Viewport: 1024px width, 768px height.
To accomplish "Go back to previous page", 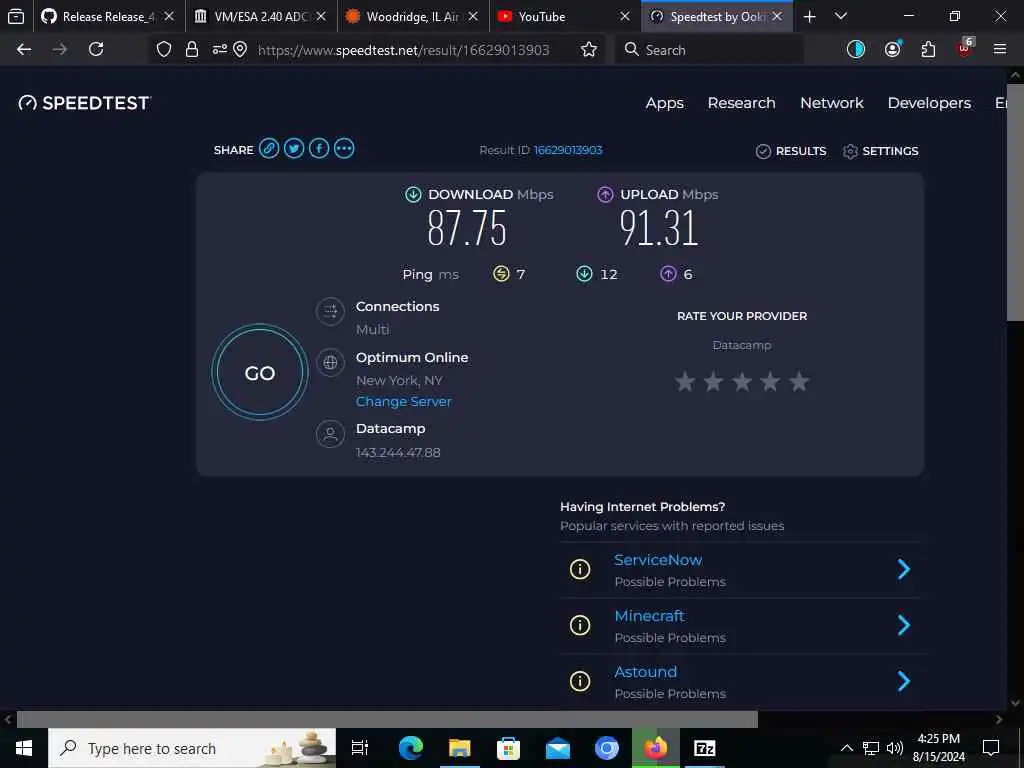I will pos(24,49).
